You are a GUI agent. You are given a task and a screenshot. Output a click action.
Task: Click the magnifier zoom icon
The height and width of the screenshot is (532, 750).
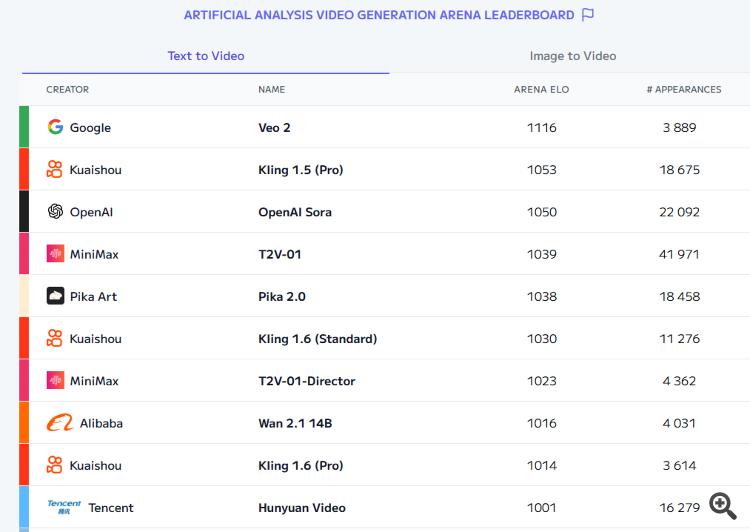click(x=723, y=506)
